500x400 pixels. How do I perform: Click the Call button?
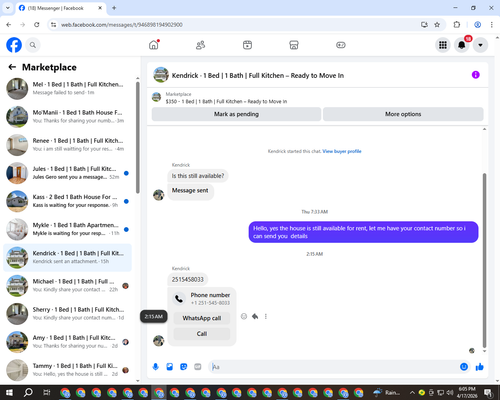[202, 334]
